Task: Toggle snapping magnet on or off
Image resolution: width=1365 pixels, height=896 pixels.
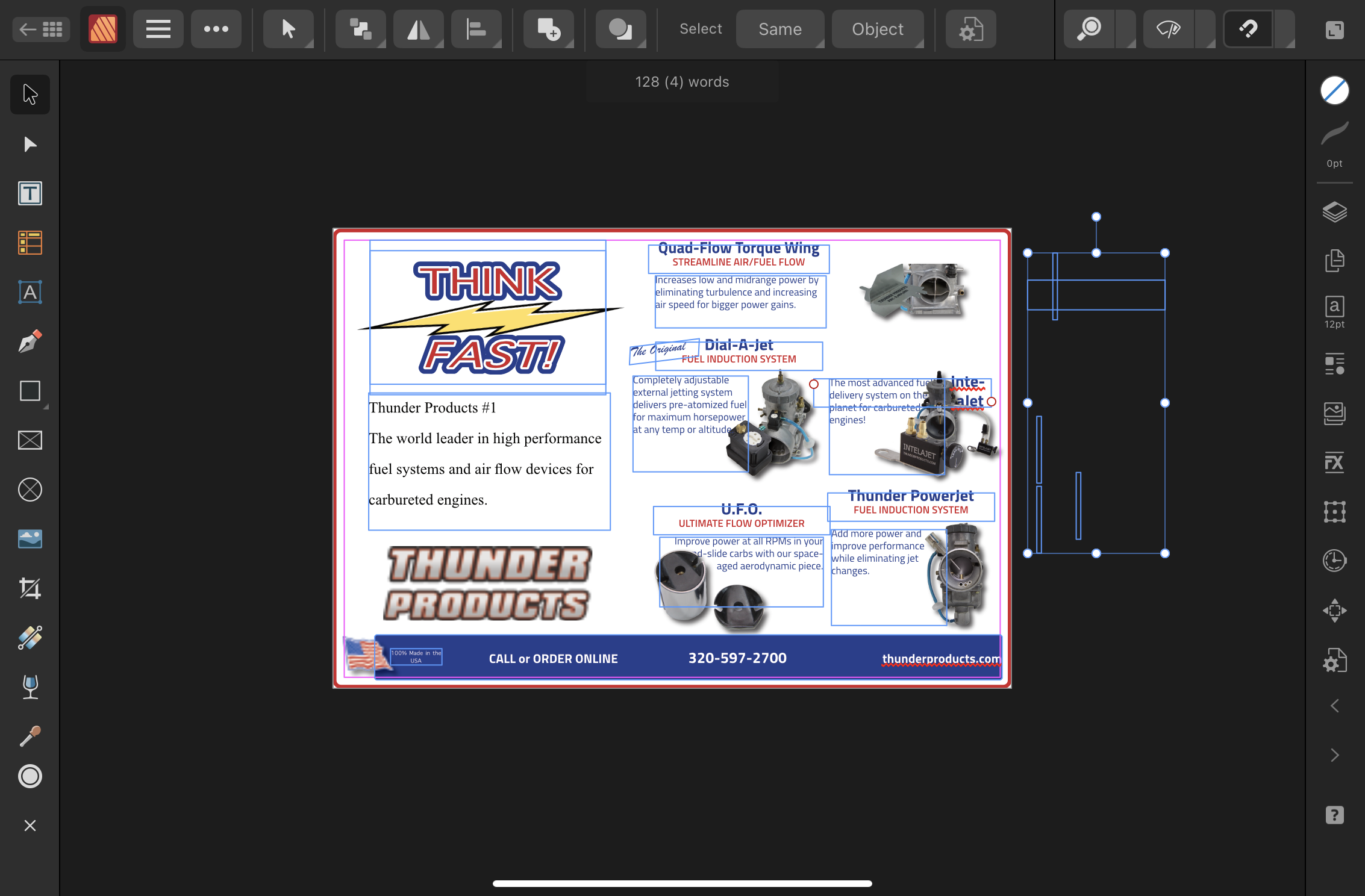Action: tap(1248, 29)
